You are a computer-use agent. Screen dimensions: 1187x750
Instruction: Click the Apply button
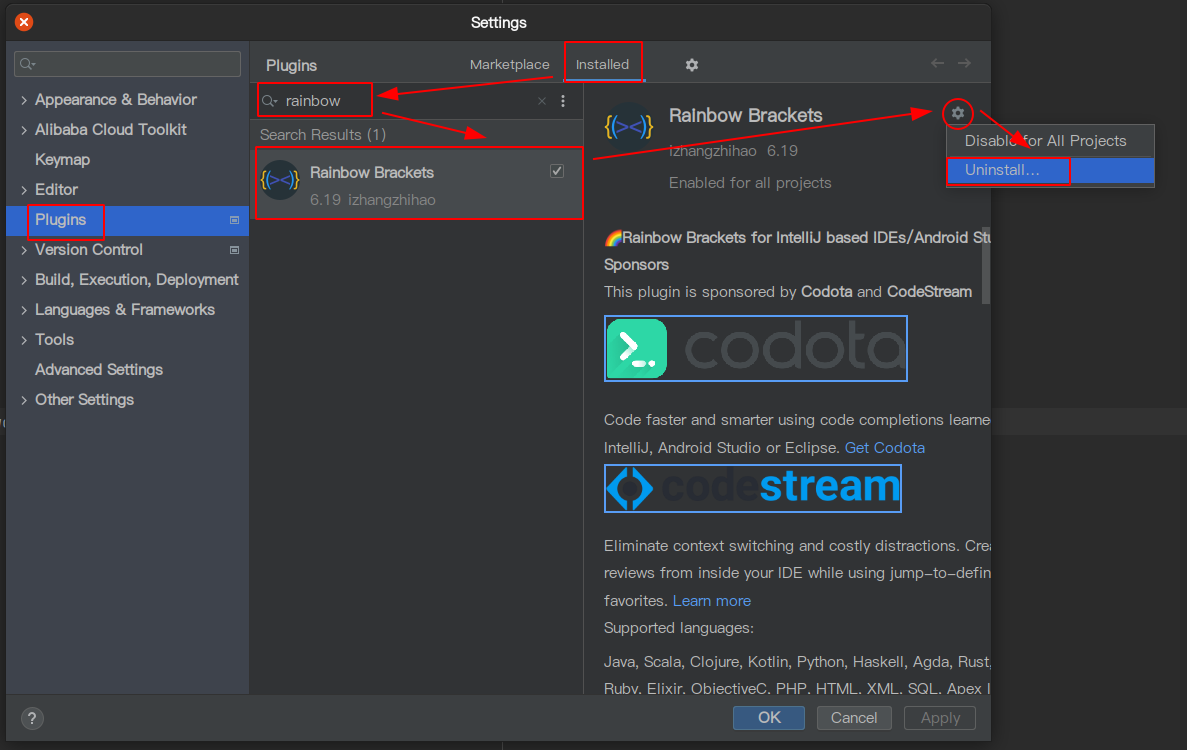tap(939, 717)
